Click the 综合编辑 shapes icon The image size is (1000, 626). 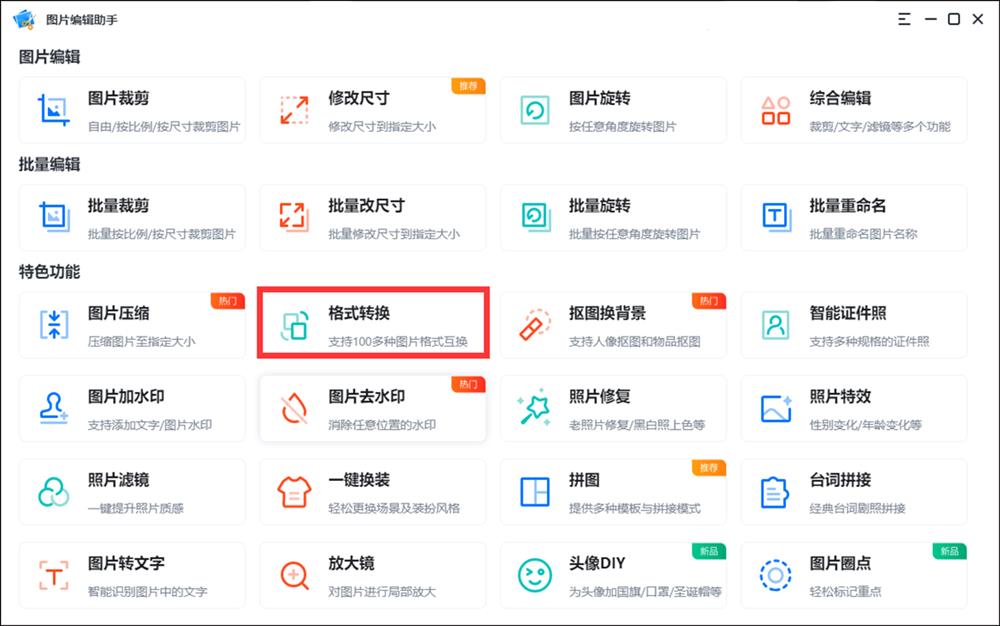776,109
